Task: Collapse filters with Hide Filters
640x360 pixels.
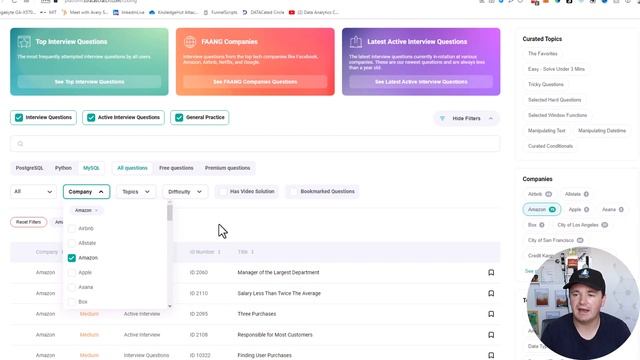Action: (x=466, y=118)
